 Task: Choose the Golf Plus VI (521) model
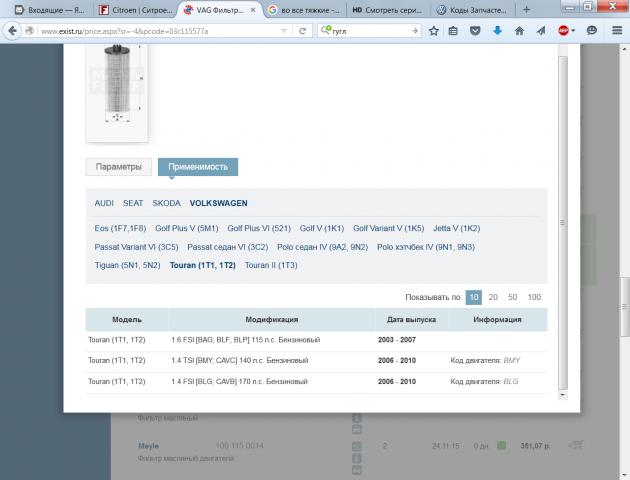click(259, 228)
